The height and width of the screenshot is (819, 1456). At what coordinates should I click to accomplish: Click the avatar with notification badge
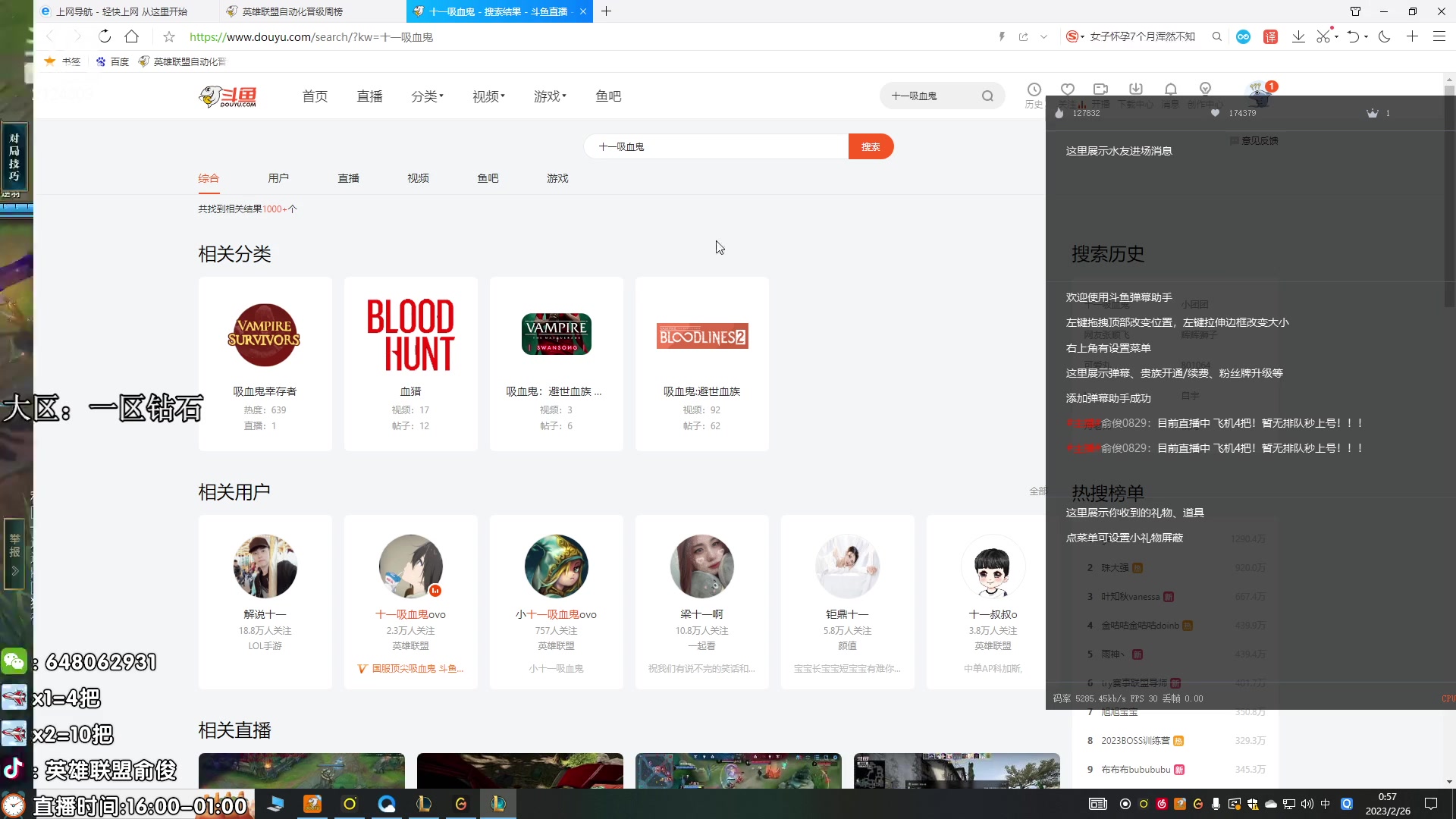(x=1260, y=94)
